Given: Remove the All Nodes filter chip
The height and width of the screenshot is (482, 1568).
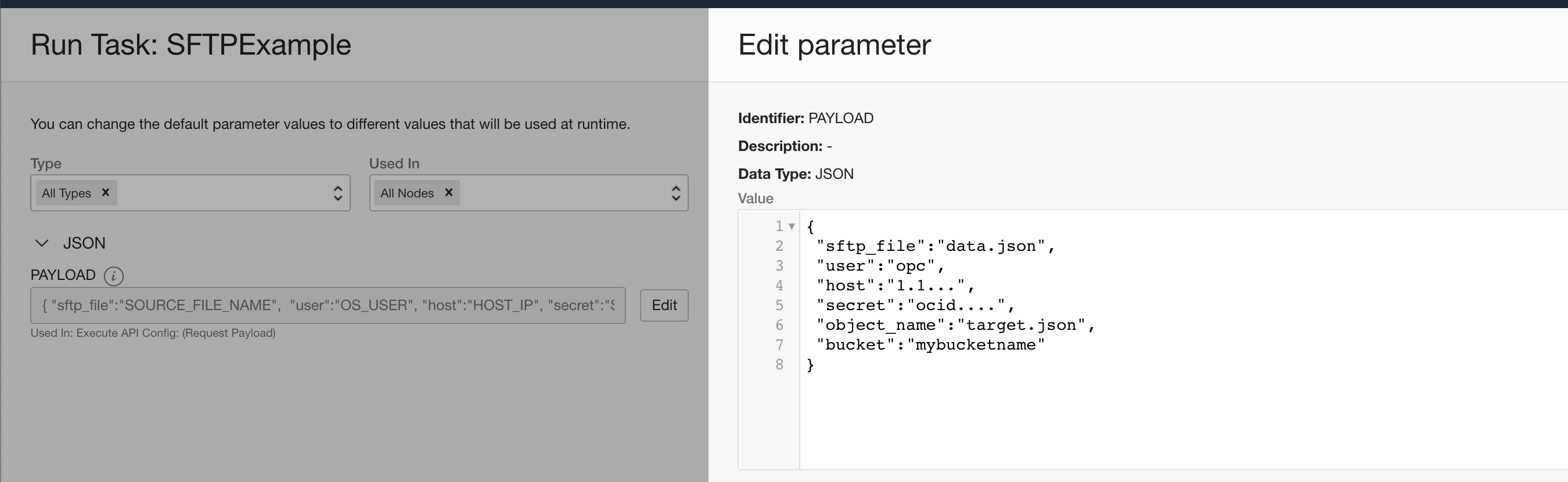Looking at the screenshot, I should coord(448,192).
